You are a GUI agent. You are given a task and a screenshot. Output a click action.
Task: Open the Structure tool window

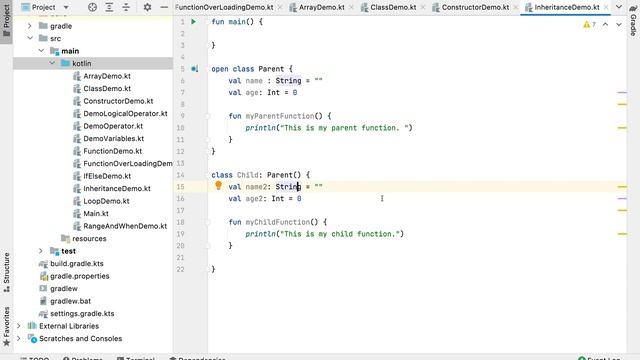point(7,272)
